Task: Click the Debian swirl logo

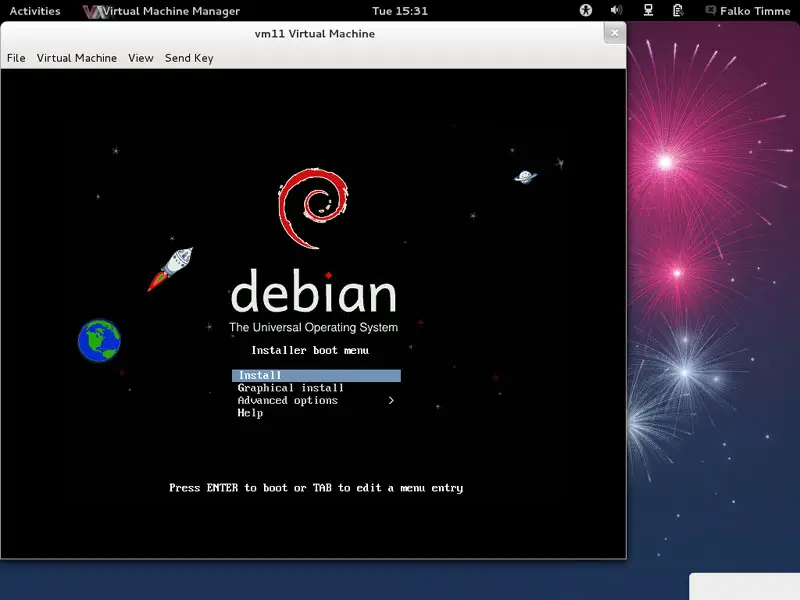Action: pos(312,208)
